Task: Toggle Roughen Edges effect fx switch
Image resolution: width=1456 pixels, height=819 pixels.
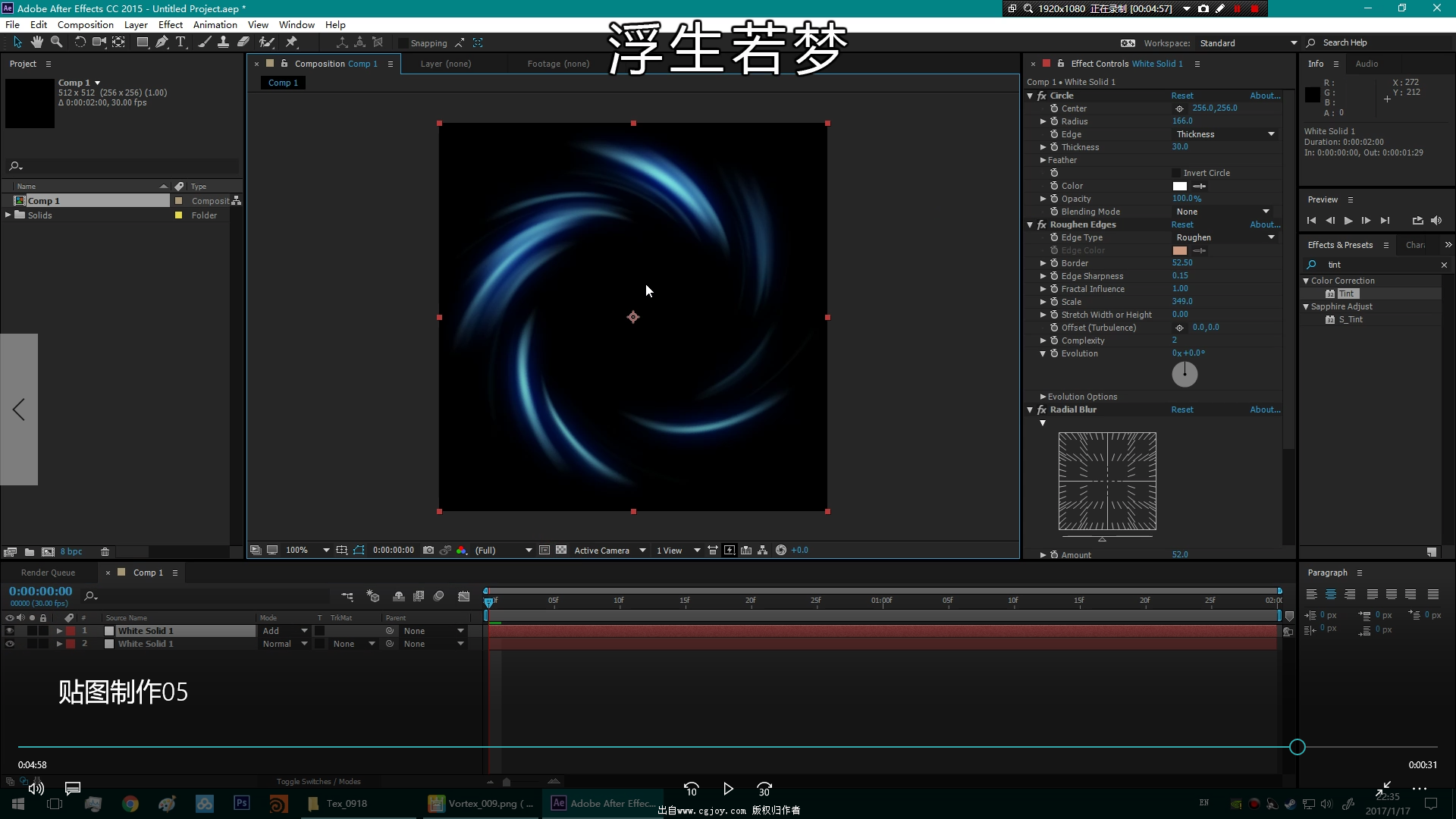Action: click(x=1042, y=224)
